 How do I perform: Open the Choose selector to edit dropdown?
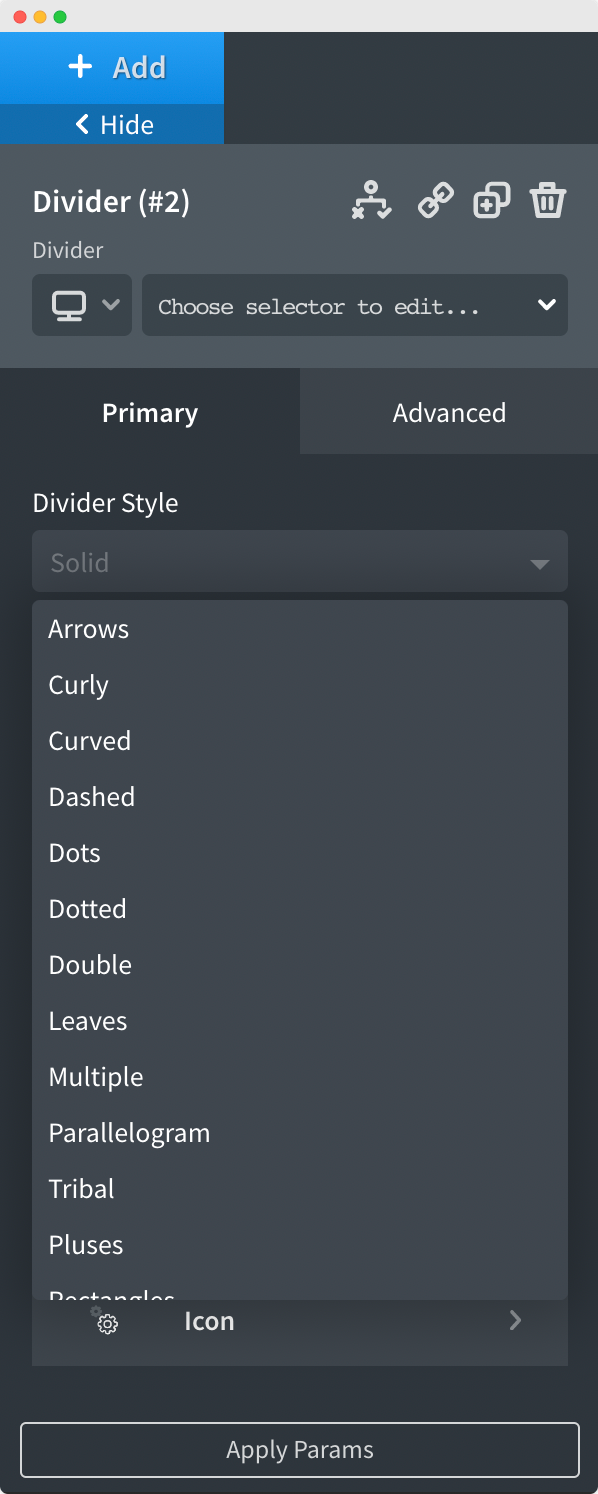pos(355,305)
